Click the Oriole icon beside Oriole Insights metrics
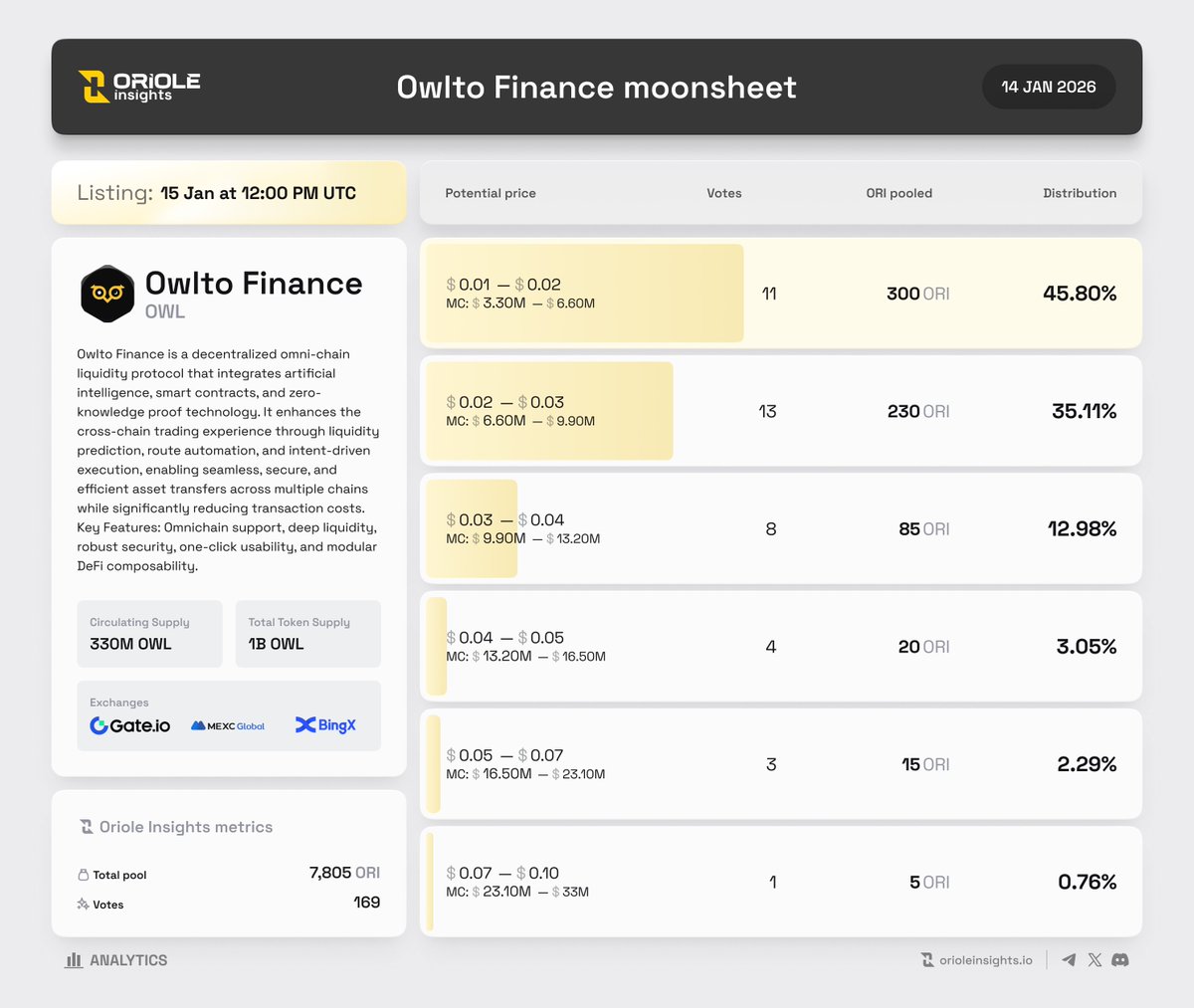This screenshot has height=1008, width=1194. pos(87,827)
